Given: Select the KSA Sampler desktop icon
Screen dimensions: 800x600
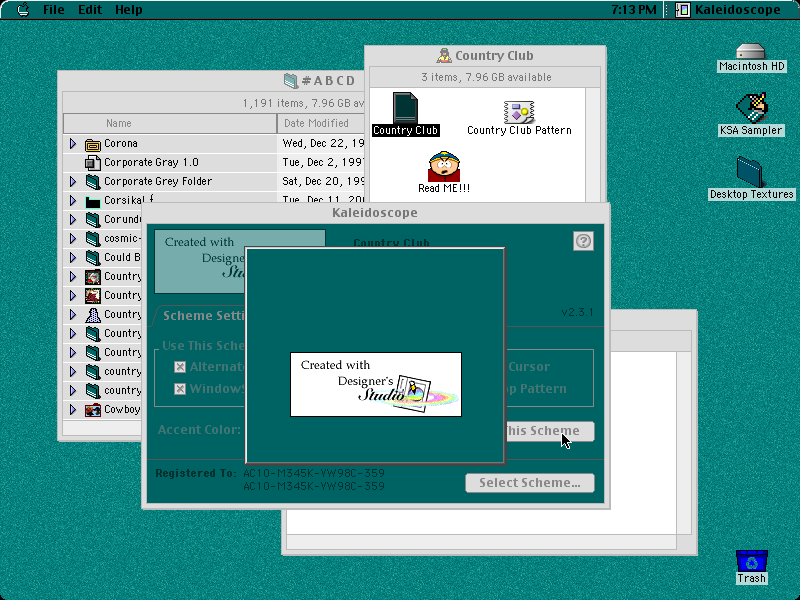Looking at the screenshot, I should tap(751, 108).
